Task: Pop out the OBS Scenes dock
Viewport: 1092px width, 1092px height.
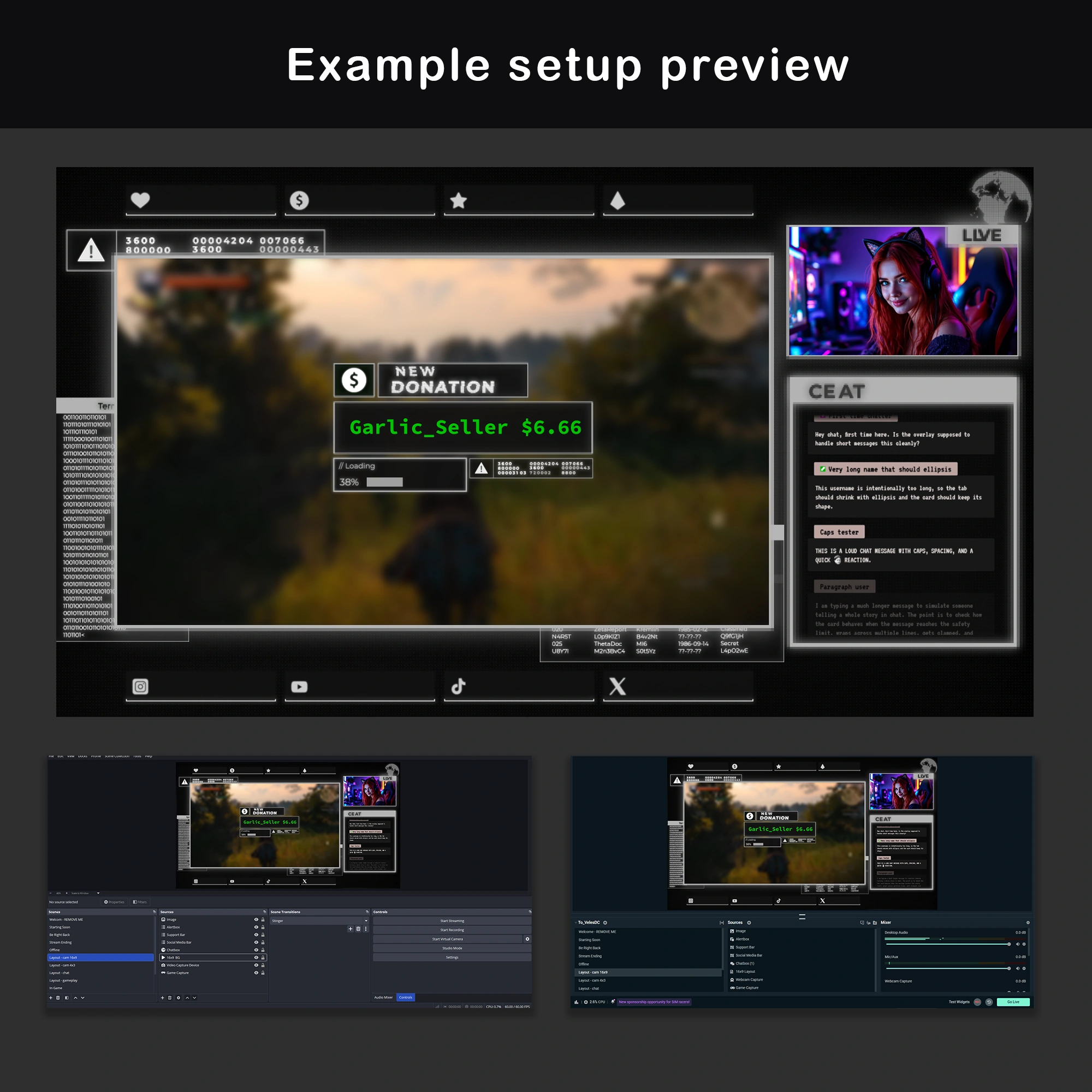Action: tap(155, 912)
